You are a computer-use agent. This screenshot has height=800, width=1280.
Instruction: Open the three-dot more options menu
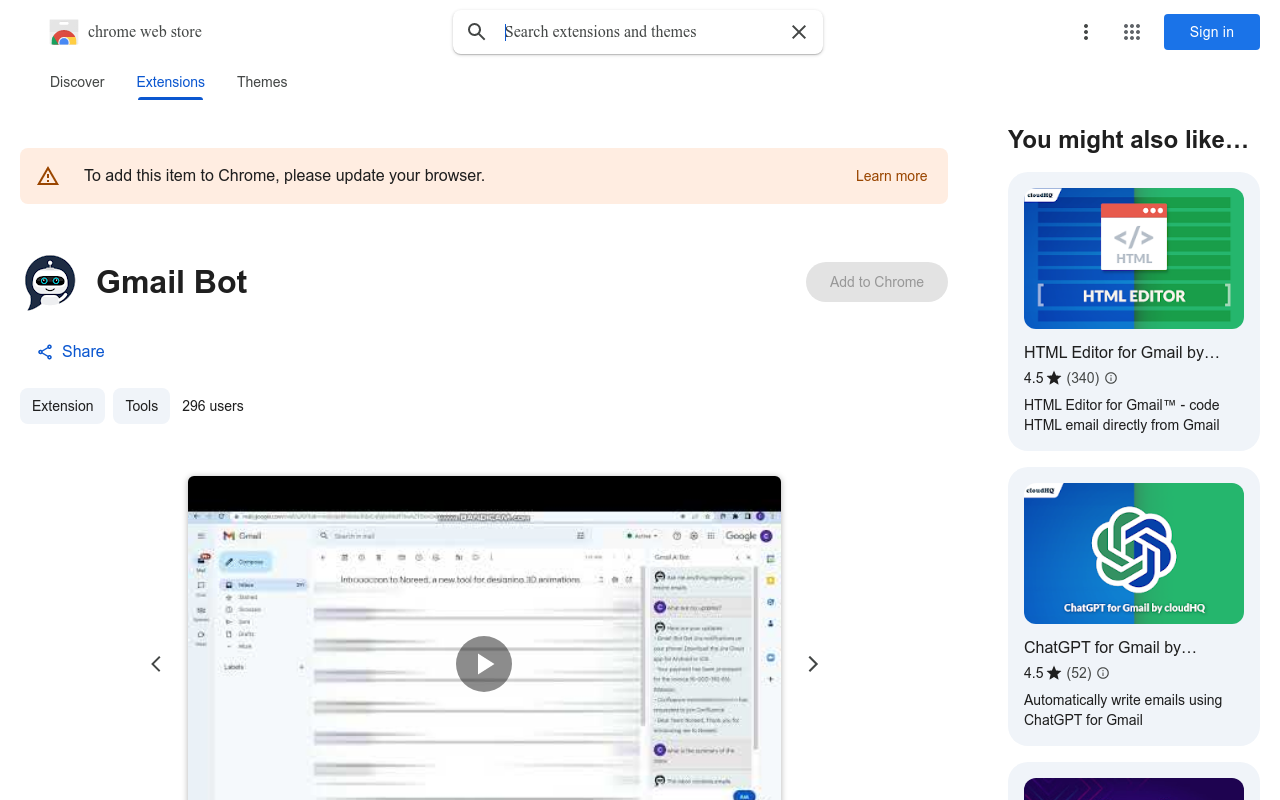point(1086,32)
